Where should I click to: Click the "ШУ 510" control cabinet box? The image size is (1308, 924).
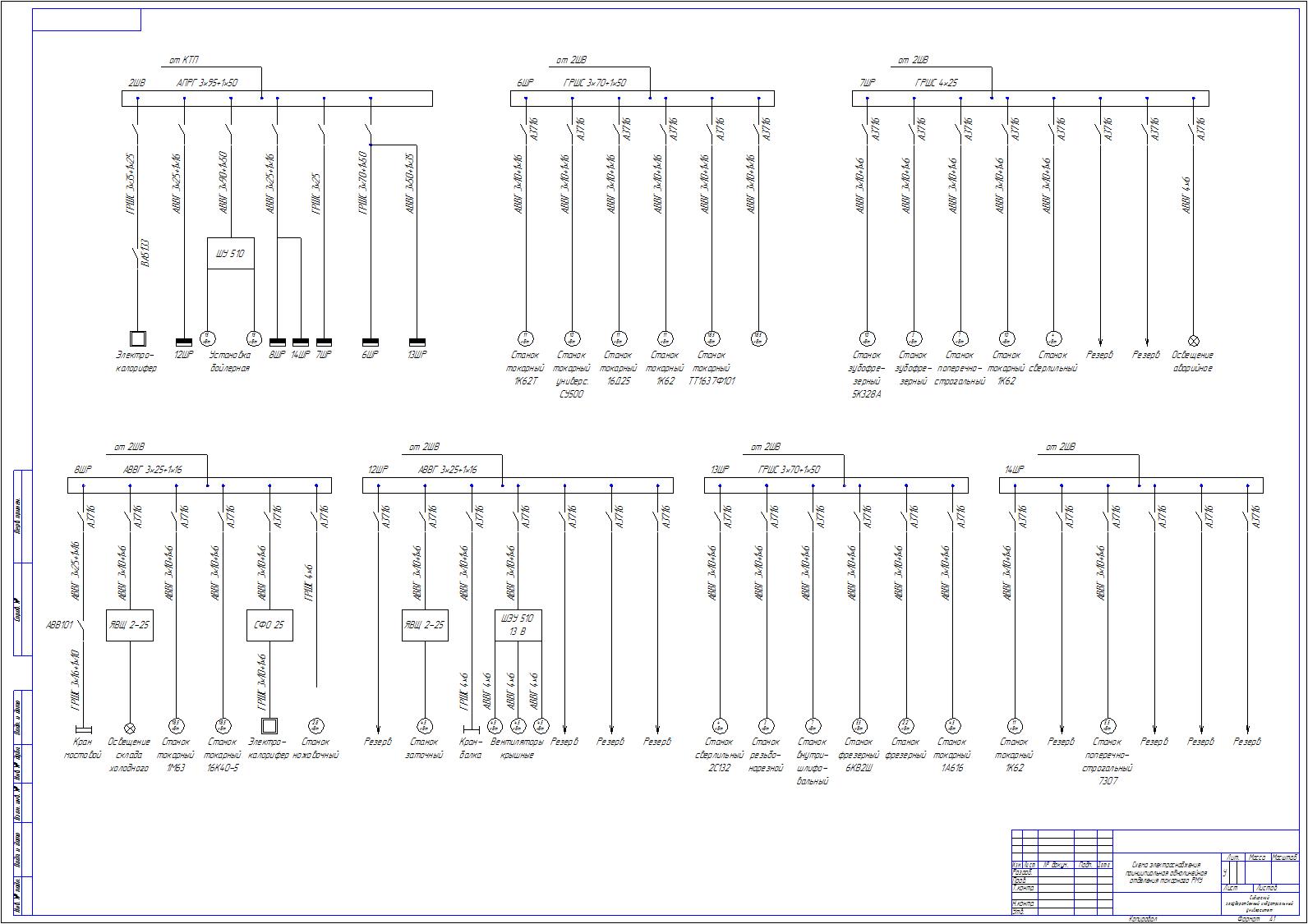pyautogui.click(x=230, y=254)
